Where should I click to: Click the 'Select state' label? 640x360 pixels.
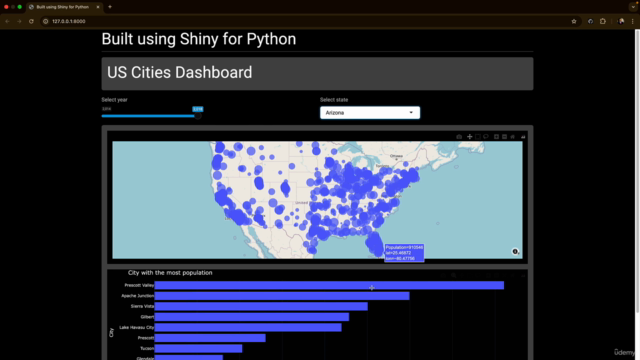click(334, 100)
